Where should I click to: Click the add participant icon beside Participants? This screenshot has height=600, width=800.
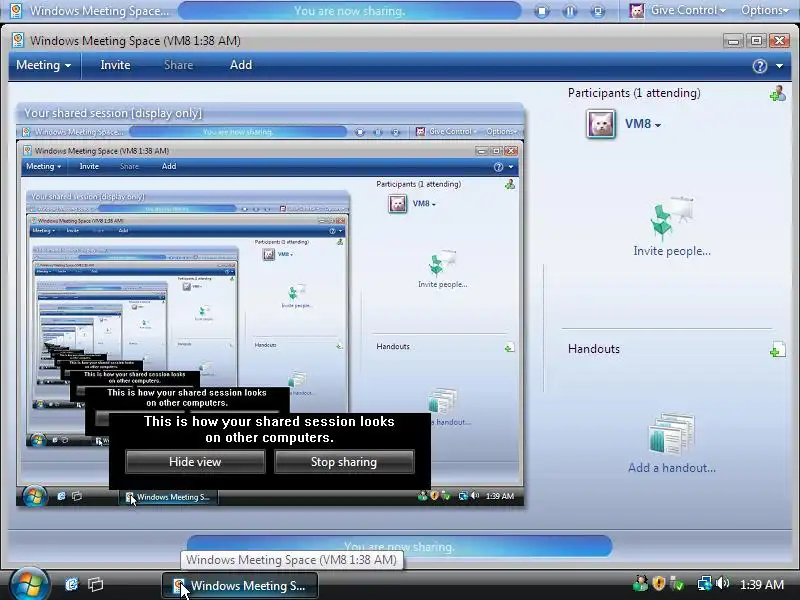click(778, 93)
